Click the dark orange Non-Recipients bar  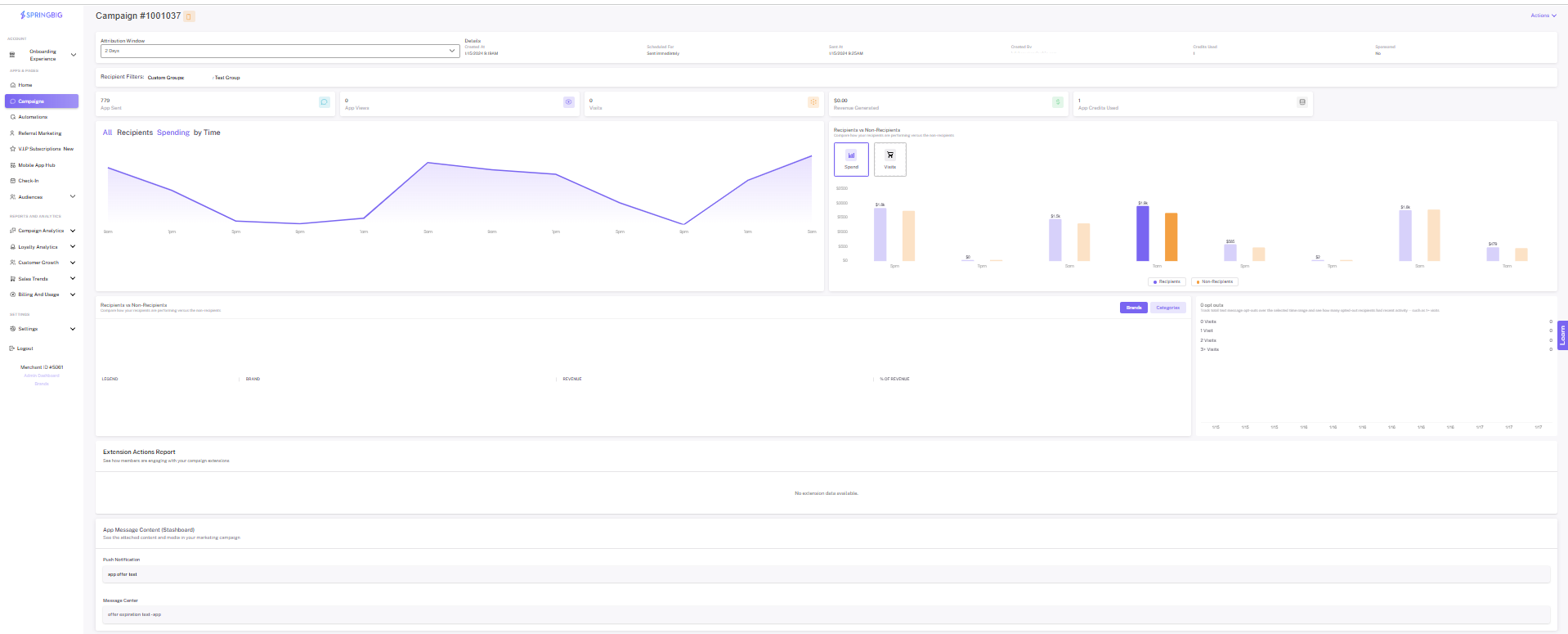tap(1172, 236)
